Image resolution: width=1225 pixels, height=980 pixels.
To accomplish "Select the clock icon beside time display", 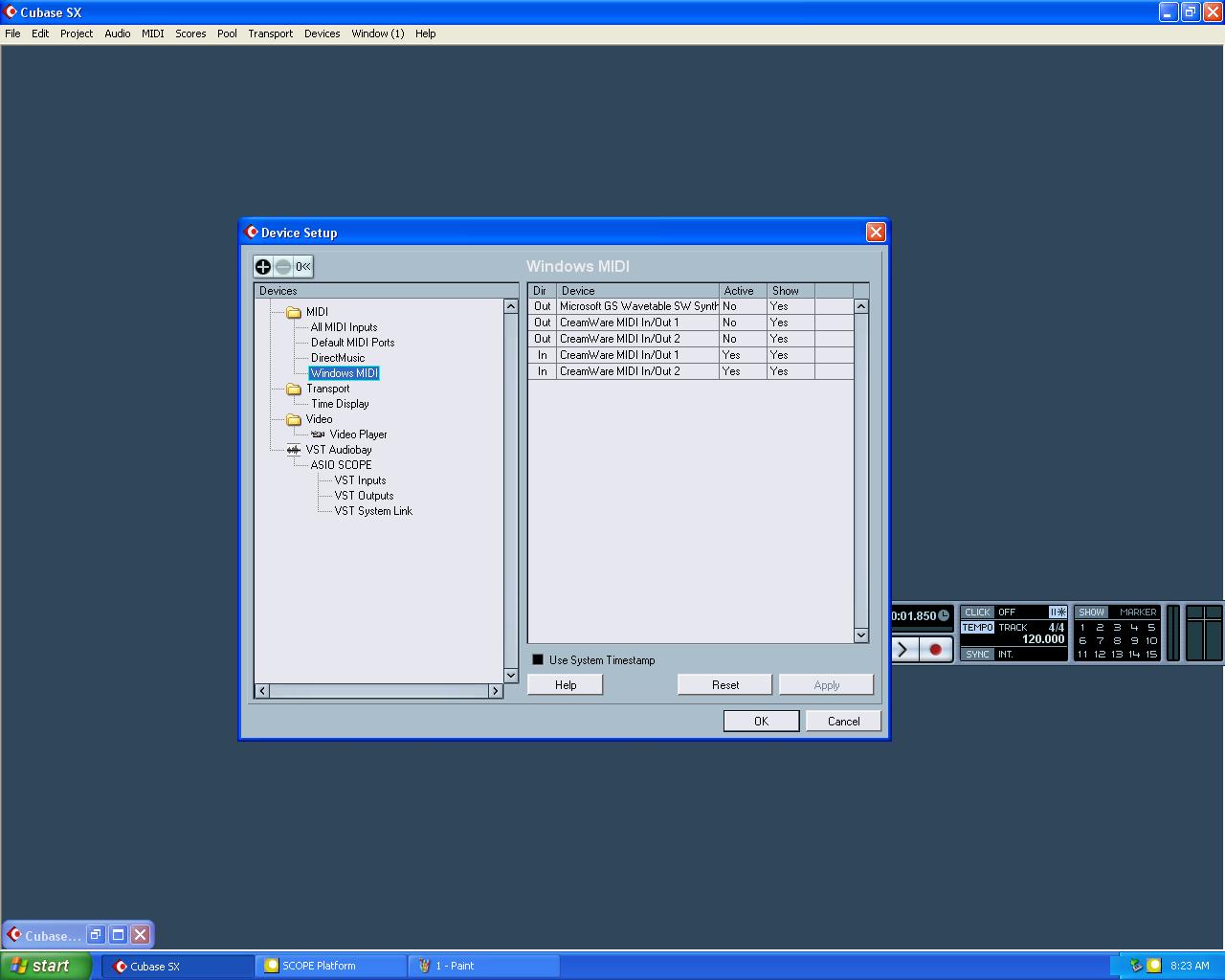I will click(944, 615).
